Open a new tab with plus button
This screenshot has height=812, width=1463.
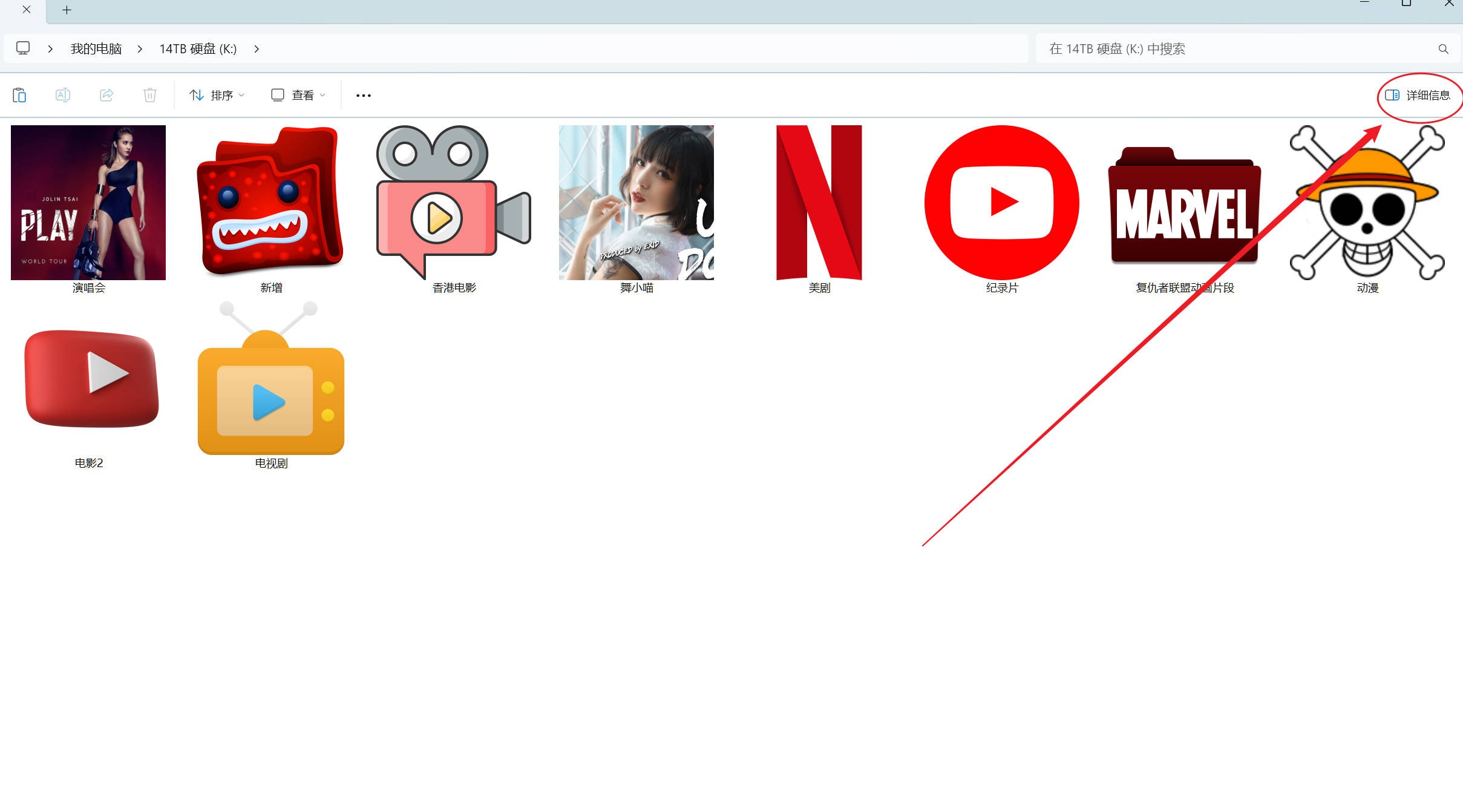pos(67,10)
